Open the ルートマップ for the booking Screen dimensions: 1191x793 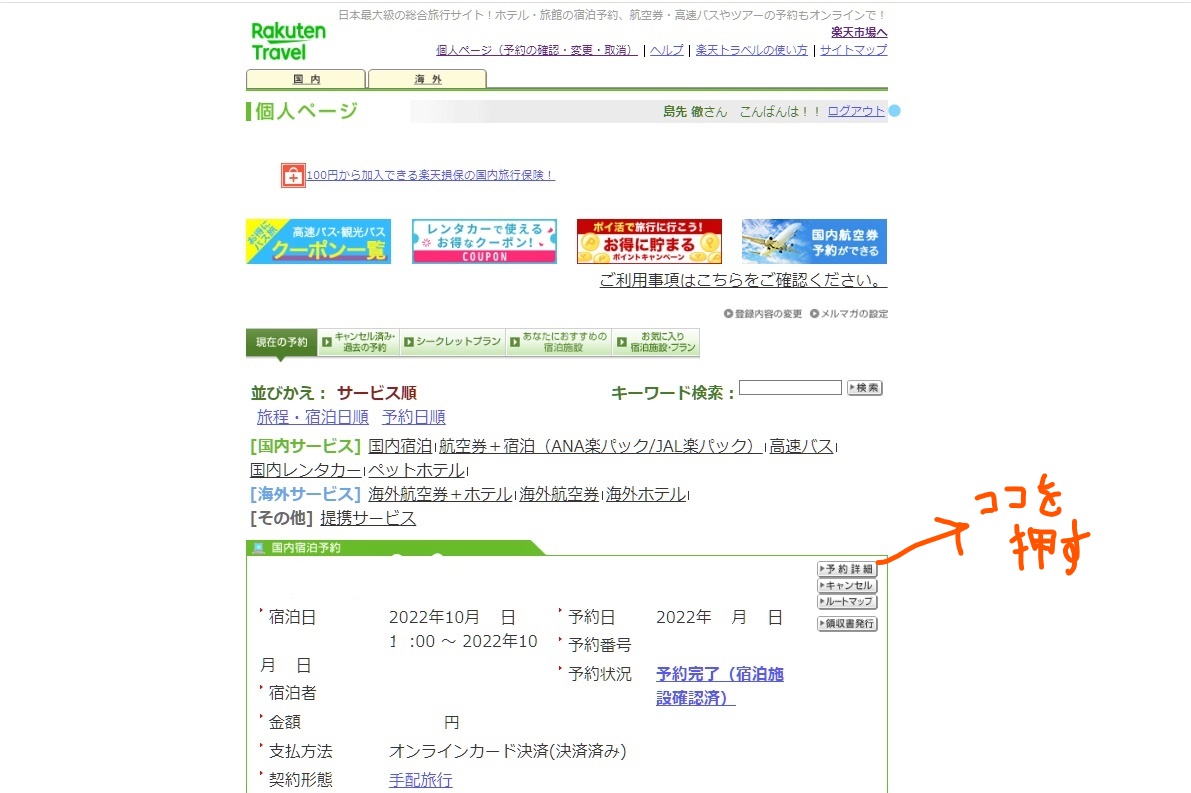point(847,602)
